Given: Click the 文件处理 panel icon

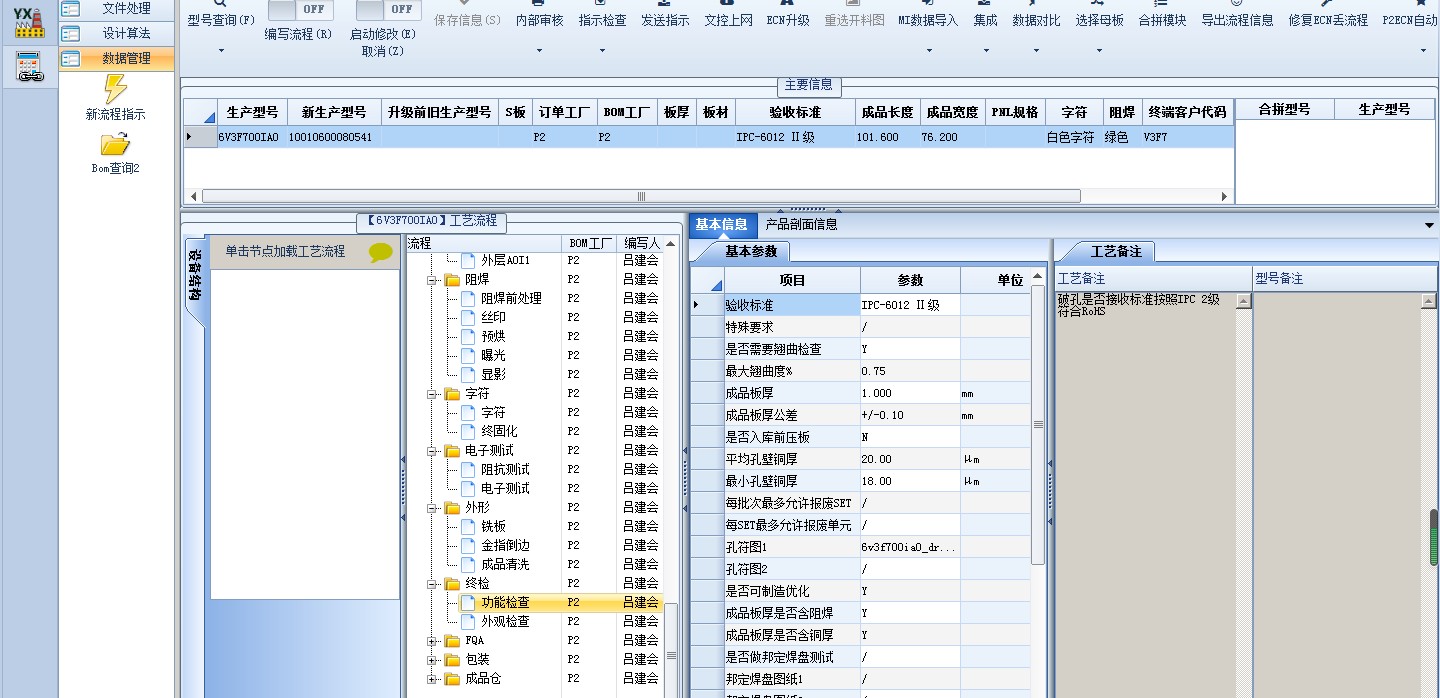Looking at the screenshot, I should 71,8.
